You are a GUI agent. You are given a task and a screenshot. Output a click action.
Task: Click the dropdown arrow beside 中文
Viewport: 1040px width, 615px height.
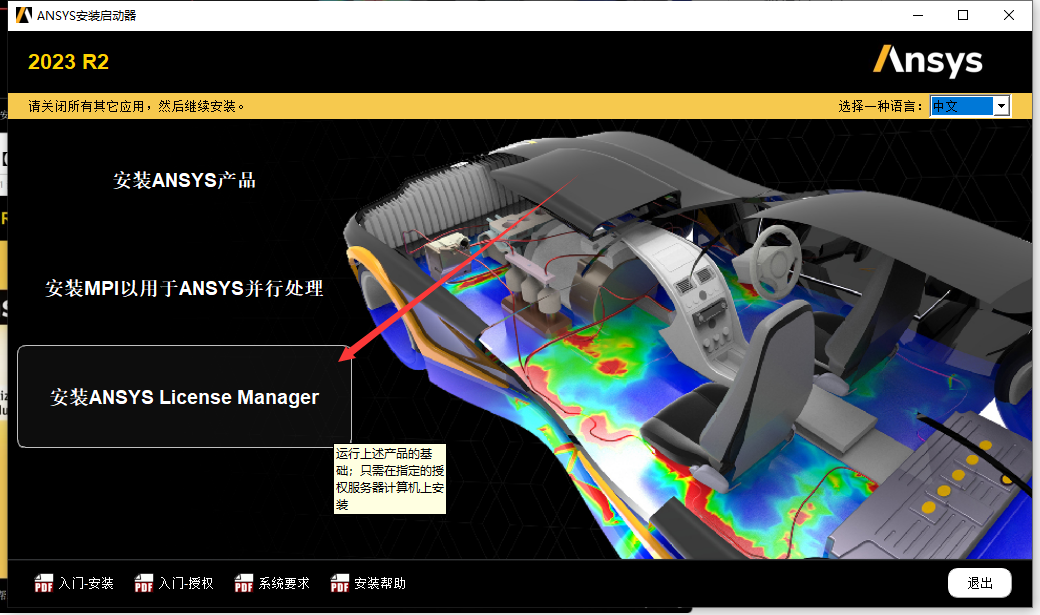coord(1001,105)
